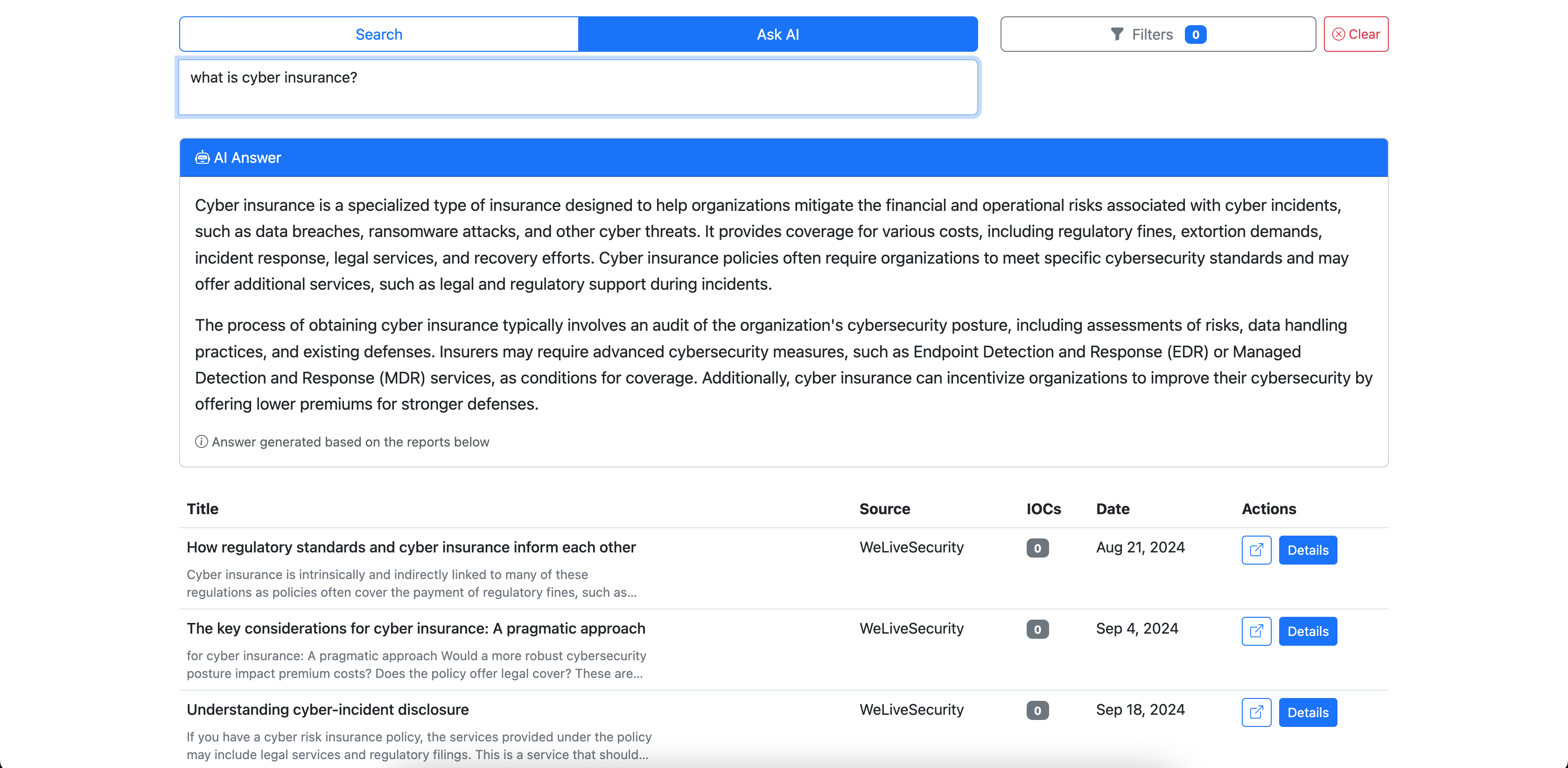This screenshot has width=1568, height=768.
Task: Click the red X icon in Clear button
Action: tap(1338, 34)
